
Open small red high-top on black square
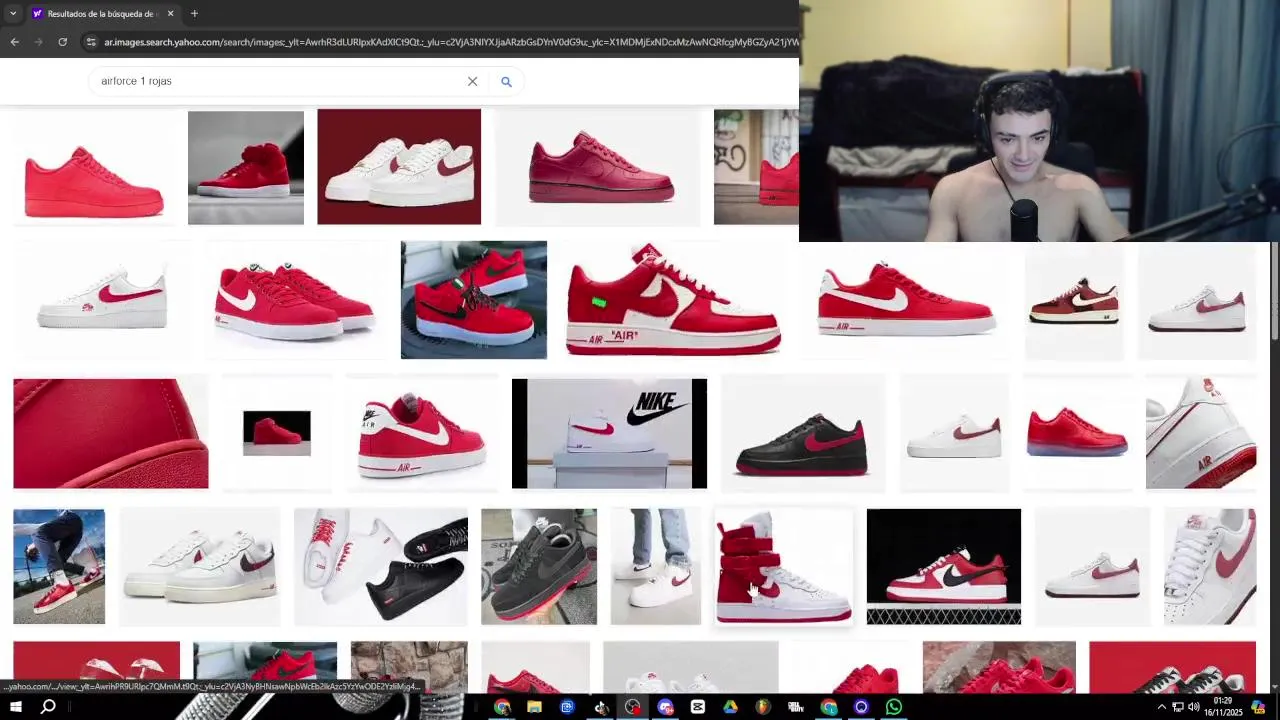pos(277,433)
